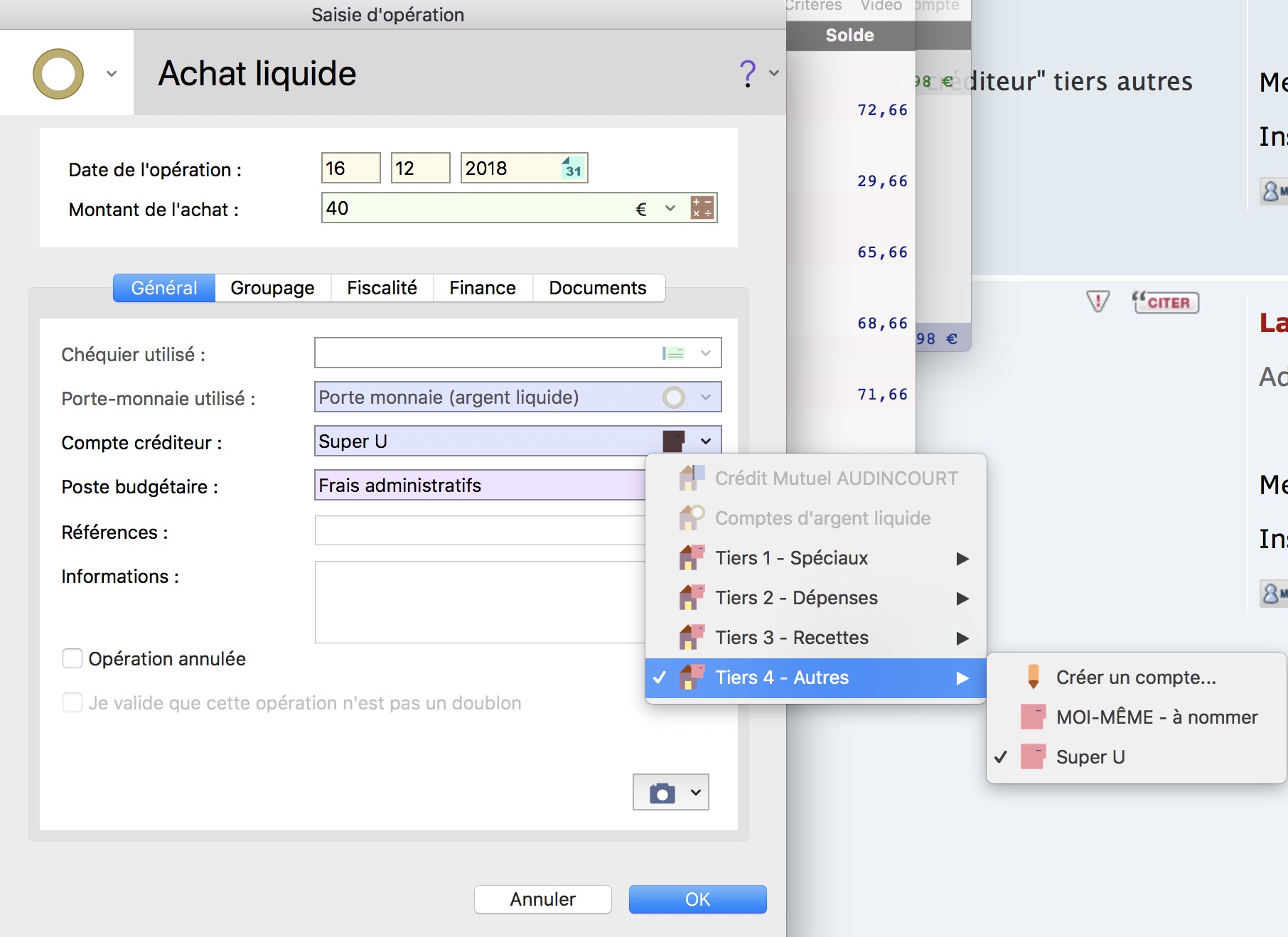
Task: Expand the help menu chevron
Action: click(x=774, y=73)
